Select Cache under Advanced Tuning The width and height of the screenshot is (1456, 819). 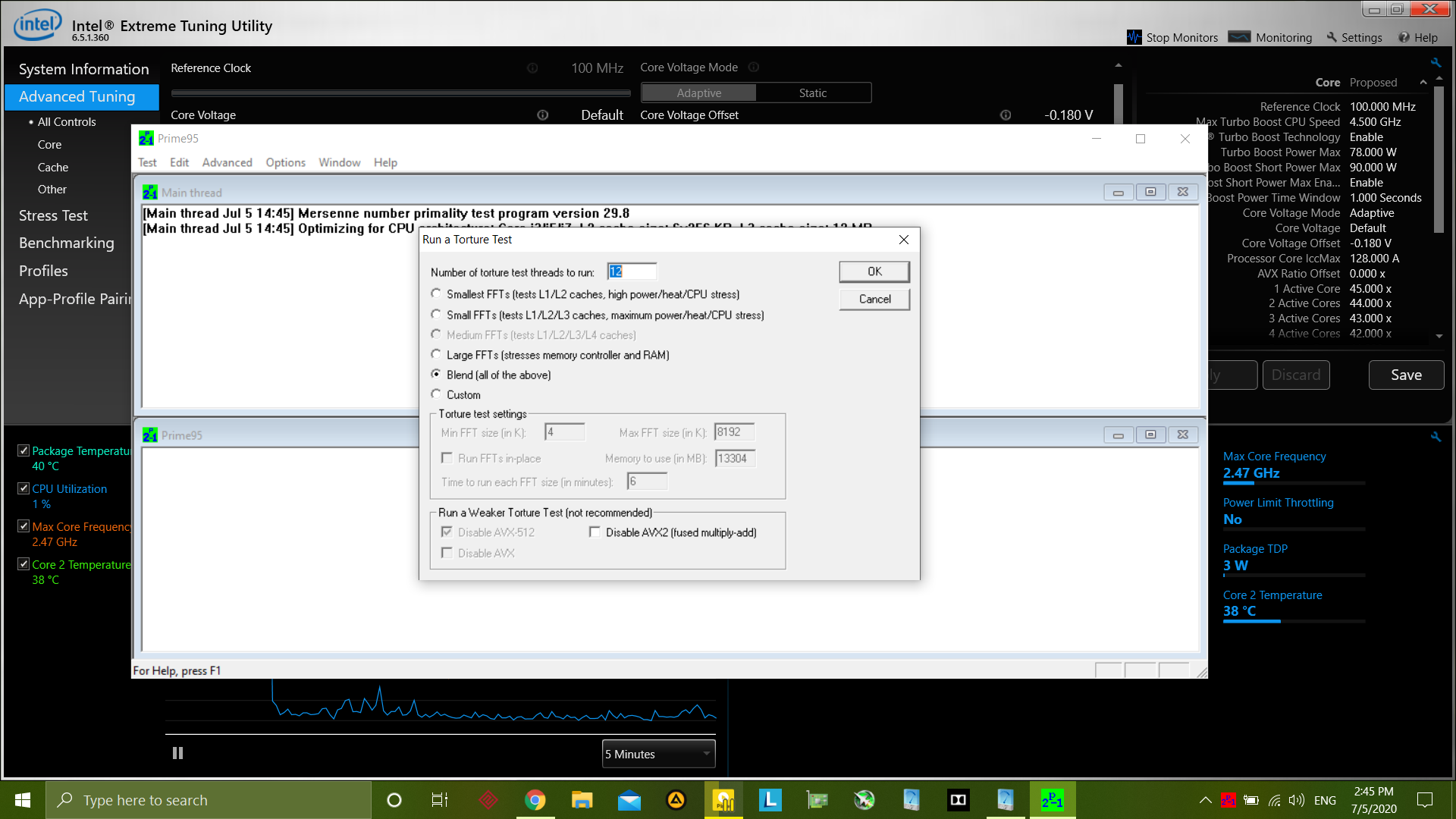pyautogui.click(x=53, y=167)
